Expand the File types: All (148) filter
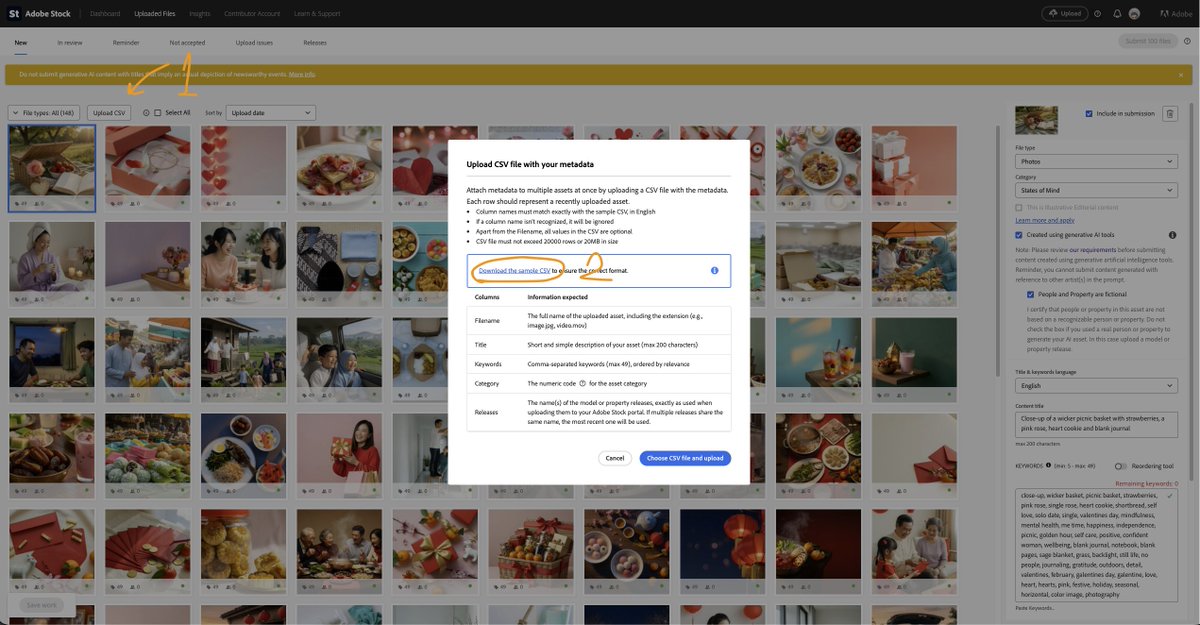Screen dimensions: 1200x625 pyautogui.click(x=45, y=113)
